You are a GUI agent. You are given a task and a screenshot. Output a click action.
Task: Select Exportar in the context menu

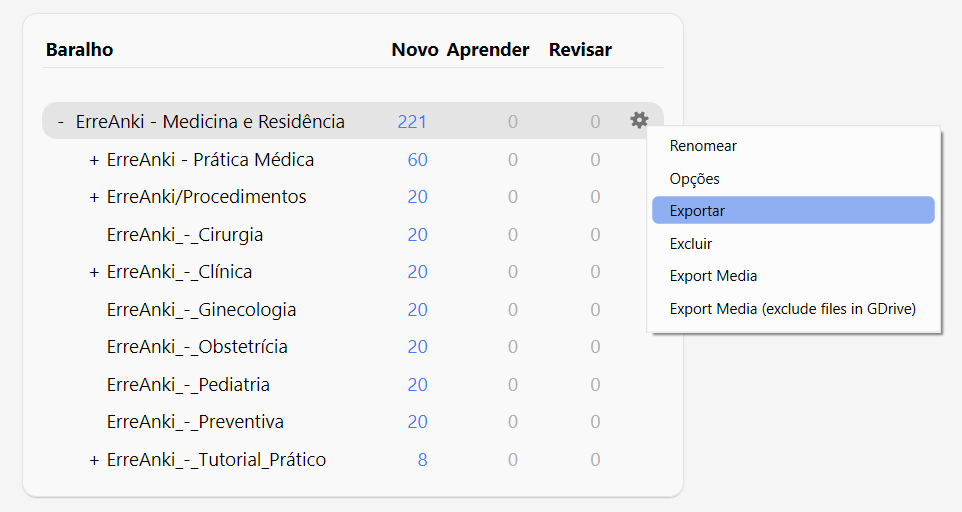(x=793, y=210)
